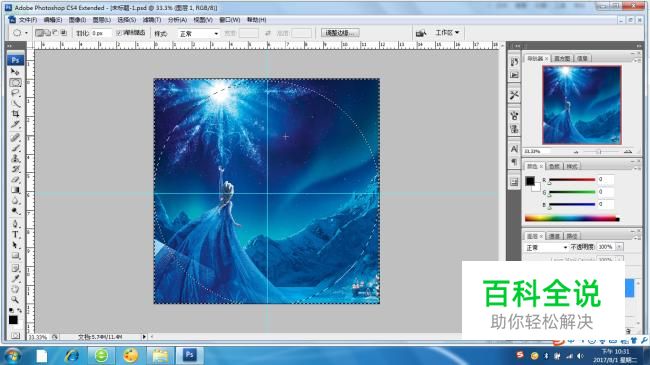Image resolution: width=650 pixels, height=365 pixels.
Task: Select the Healing Brush tool
Action: [15, 137]
